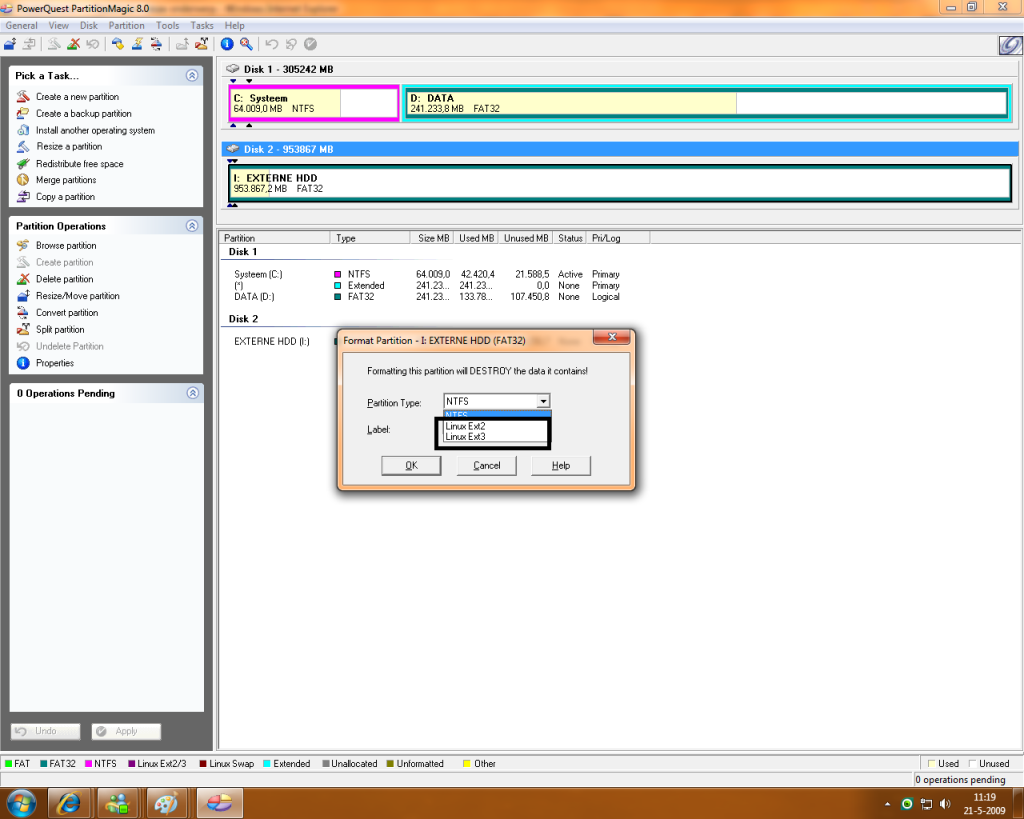Close the Format Partition dialog

612,337
